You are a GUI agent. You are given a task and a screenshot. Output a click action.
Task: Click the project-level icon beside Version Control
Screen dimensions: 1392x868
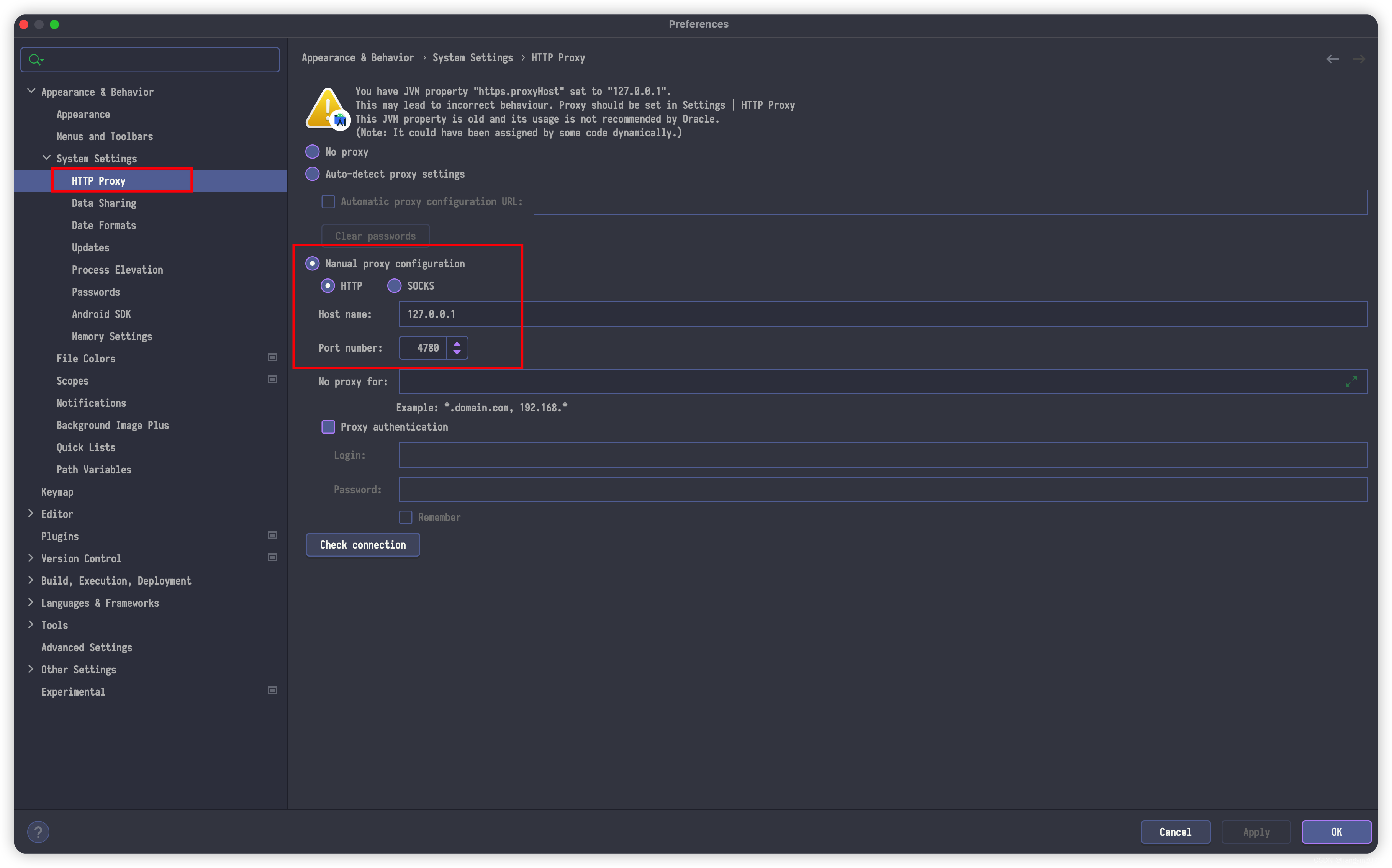pyautogui.click(x=273, y=557)
